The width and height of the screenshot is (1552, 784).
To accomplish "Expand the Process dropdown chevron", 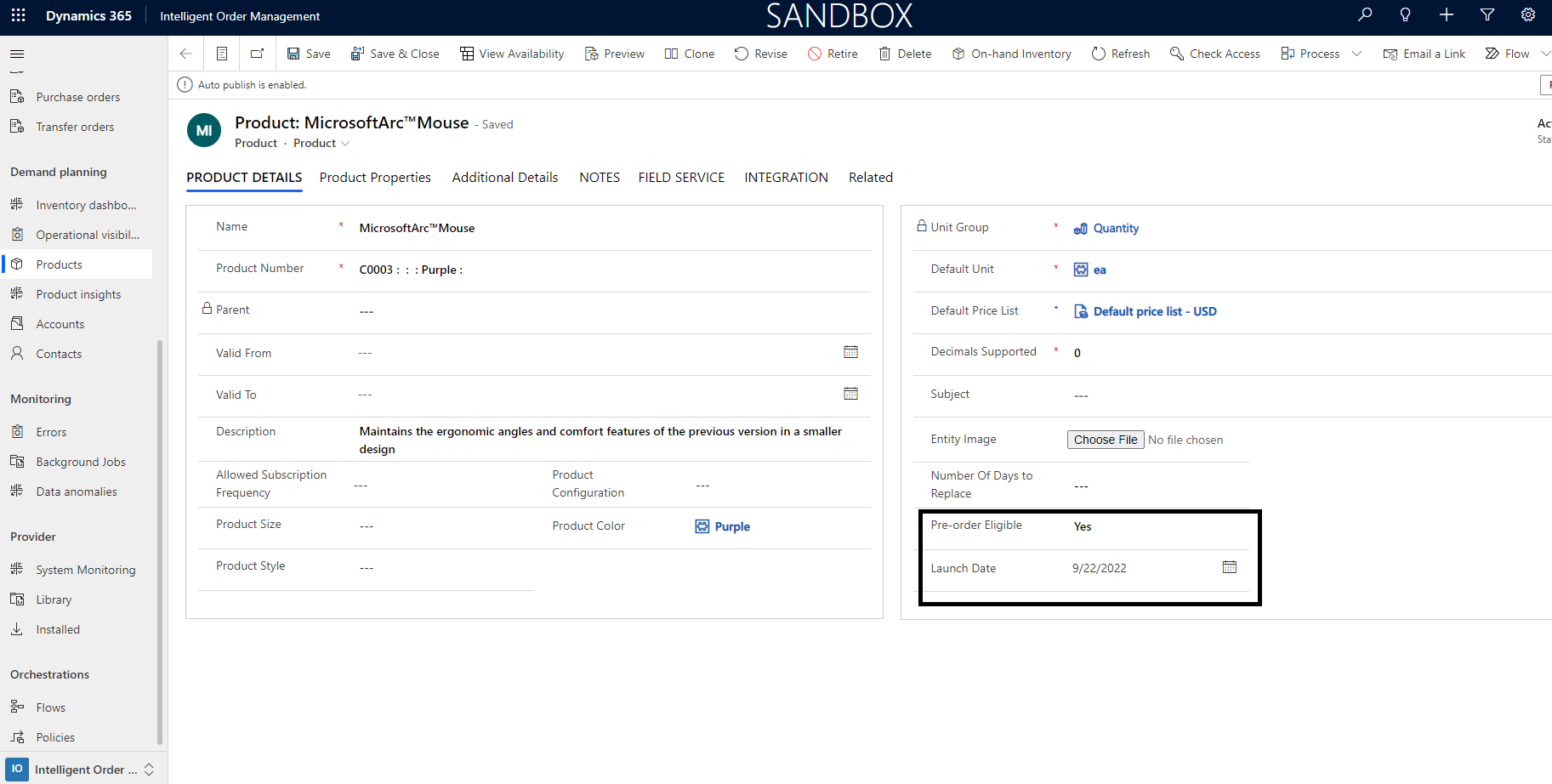I will pos(1357,54).
